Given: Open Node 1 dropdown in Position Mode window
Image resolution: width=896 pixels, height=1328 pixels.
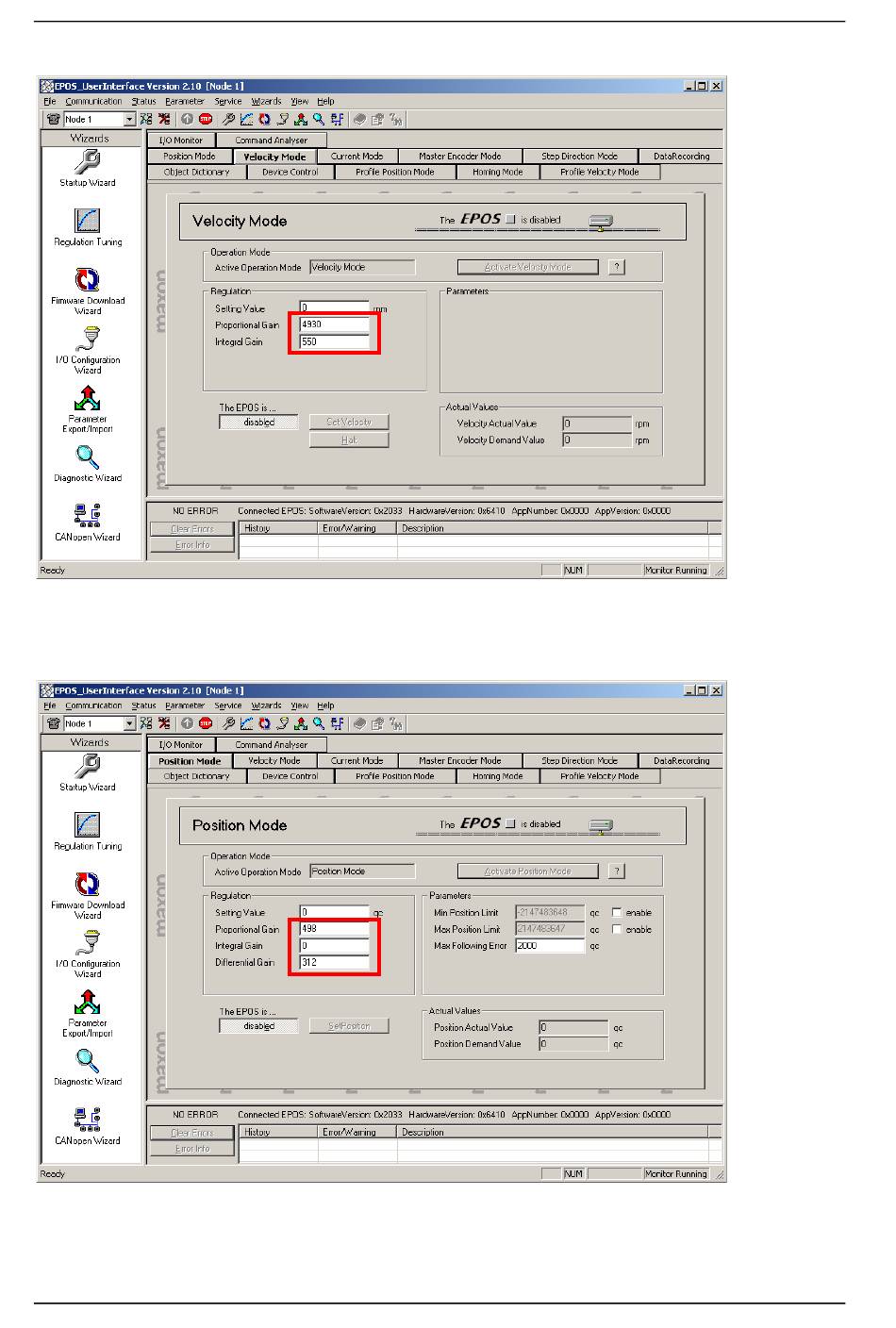Looking at the screenshot, I should (x=129, y=723).
